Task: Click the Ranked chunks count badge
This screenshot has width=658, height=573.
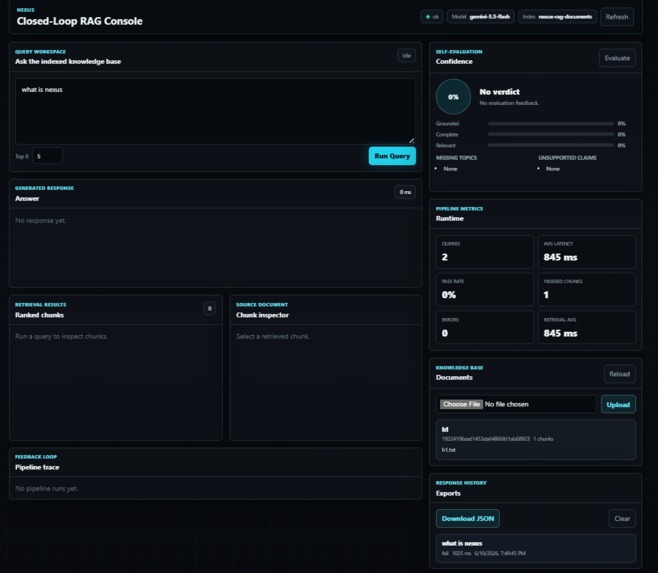Action: [209, 309]
